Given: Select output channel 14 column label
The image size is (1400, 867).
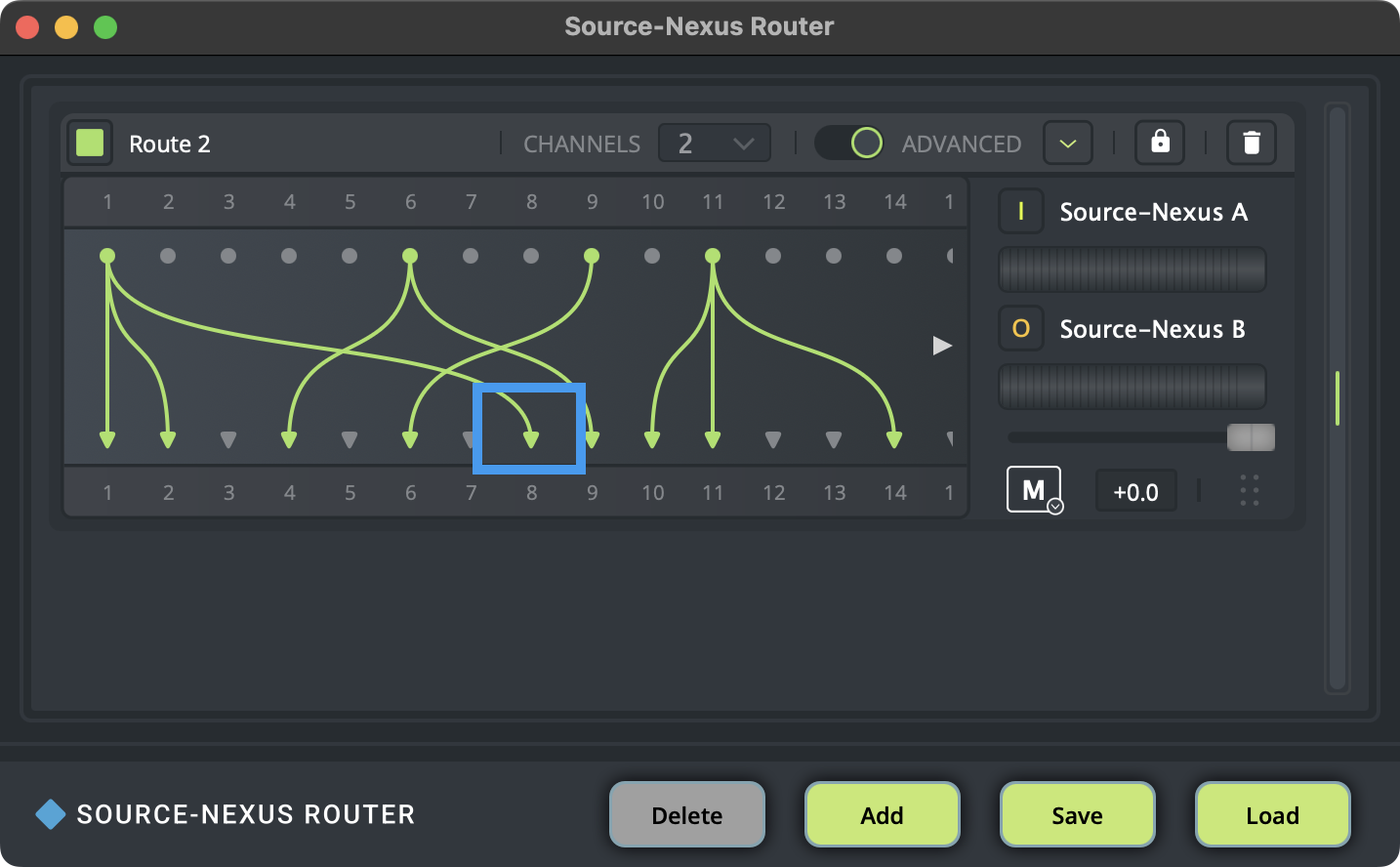Looking at the screenshot, I should coord(894,493).
